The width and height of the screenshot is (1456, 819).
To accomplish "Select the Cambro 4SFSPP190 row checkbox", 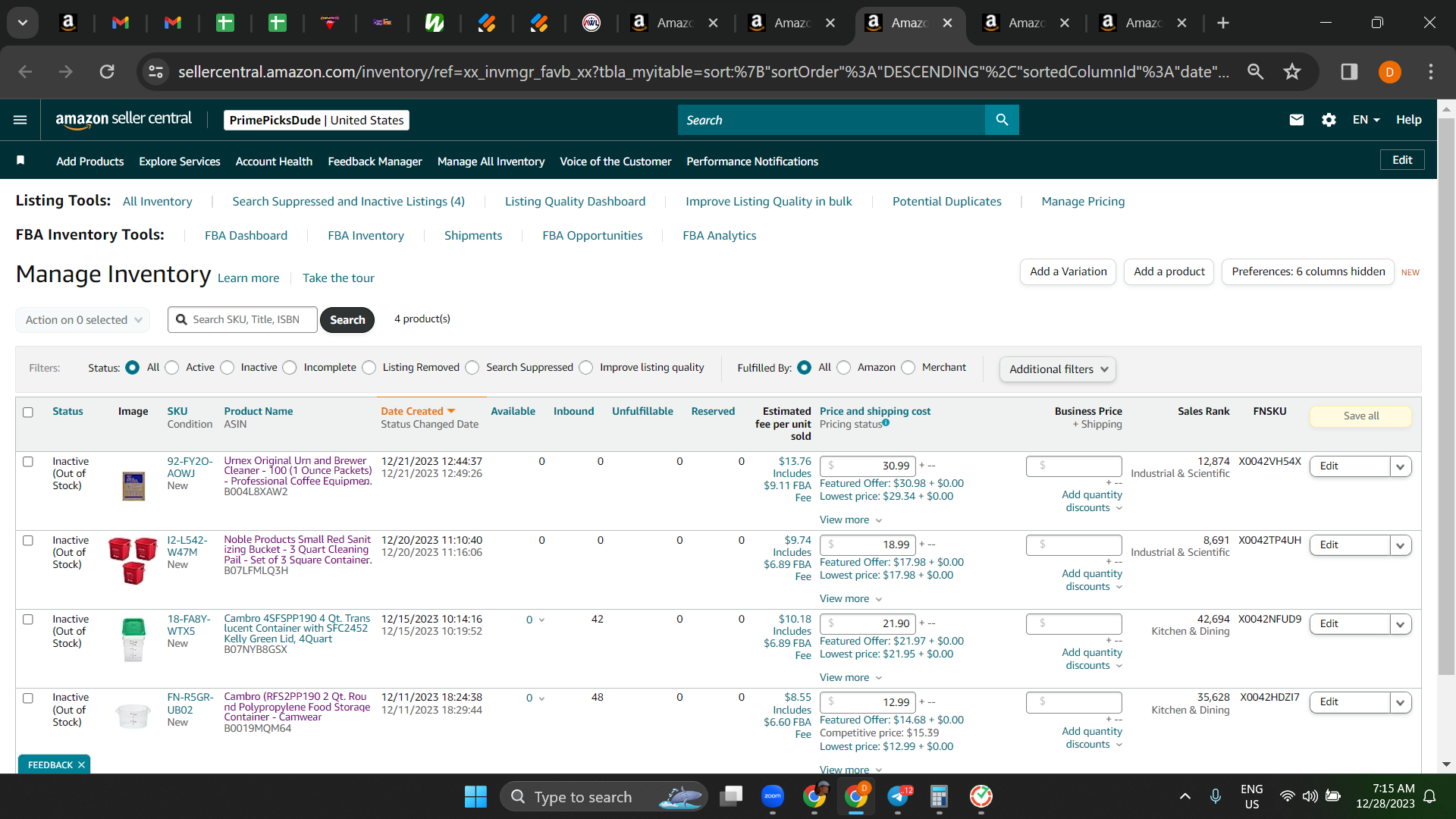I will click(28, 620).
